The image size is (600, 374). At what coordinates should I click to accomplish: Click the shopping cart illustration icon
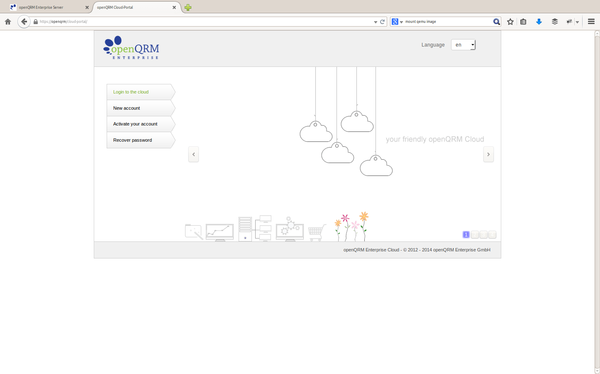coord(317,232)
